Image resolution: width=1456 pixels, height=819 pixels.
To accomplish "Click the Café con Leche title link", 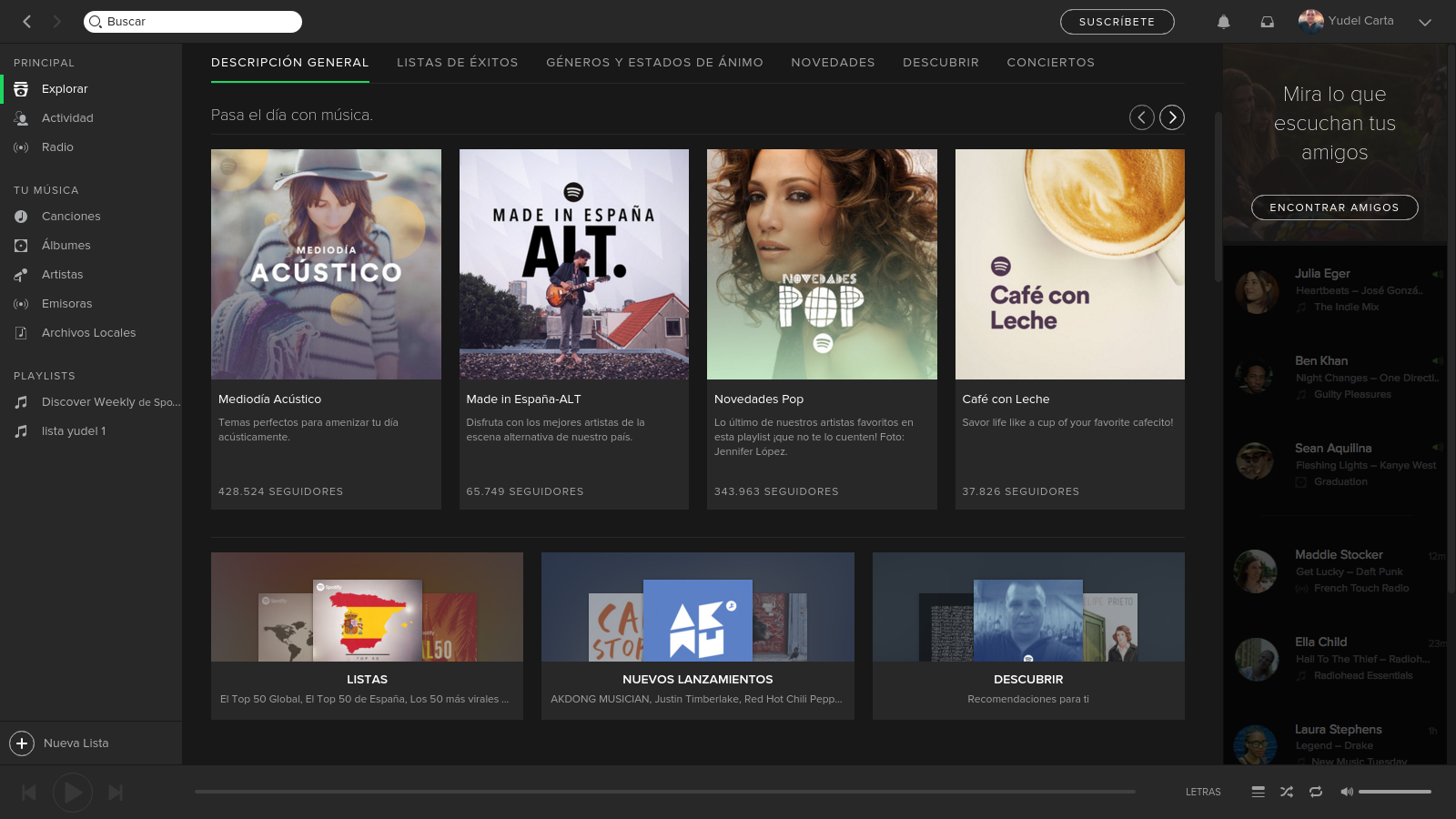I will click(1006, 399).
